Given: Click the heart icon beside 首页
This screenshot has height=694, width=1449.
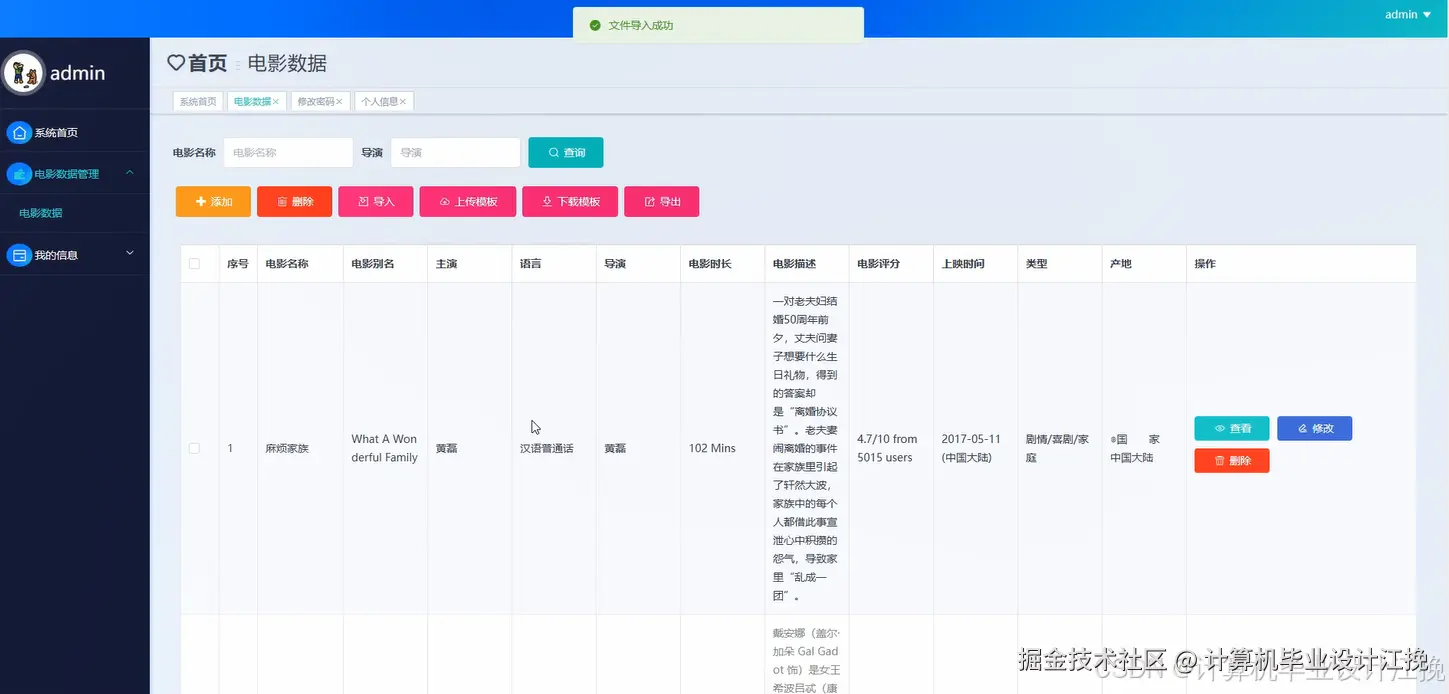Looking at the screenshot, I should coord(176,63).
